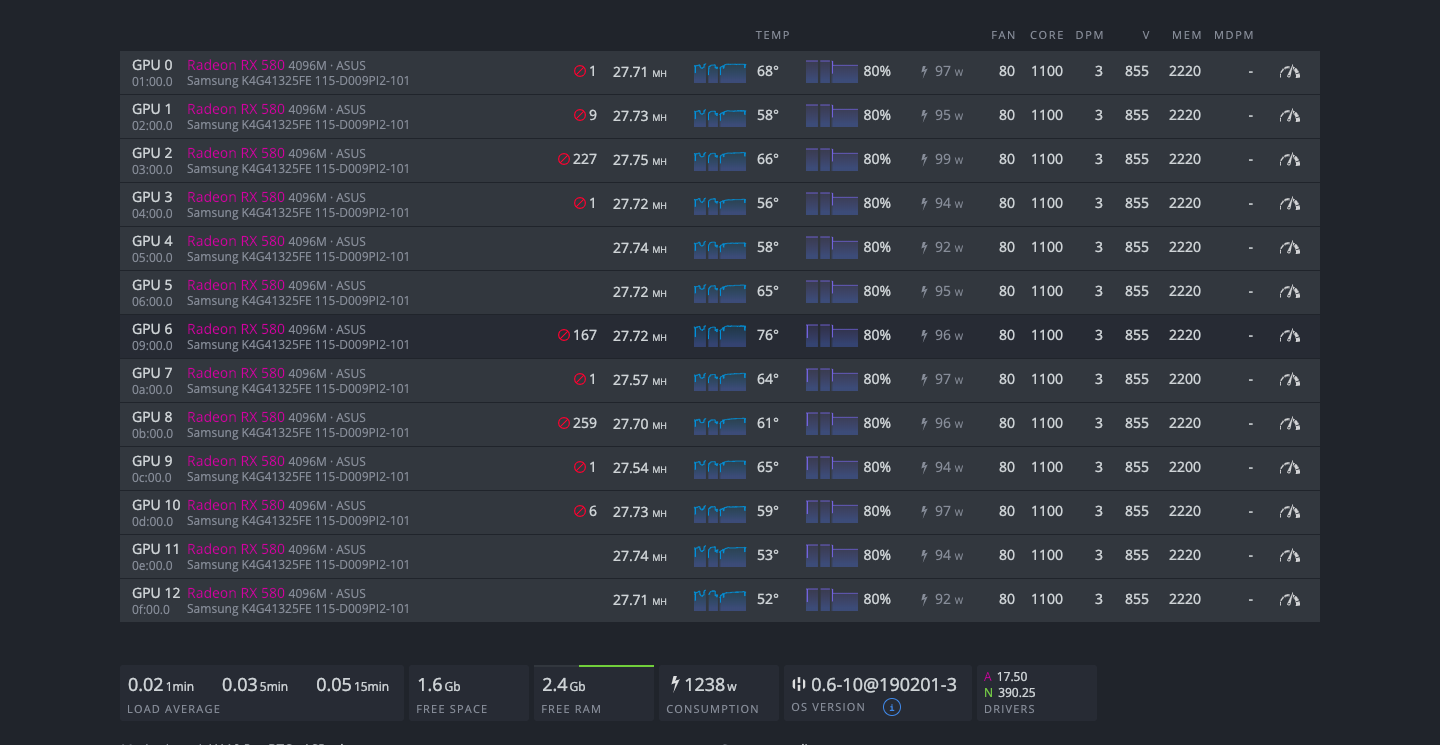Click the lightning icon in Consumption tile
The width and height of the screenshot is (1440, 745).
click(x=675, y=684)
